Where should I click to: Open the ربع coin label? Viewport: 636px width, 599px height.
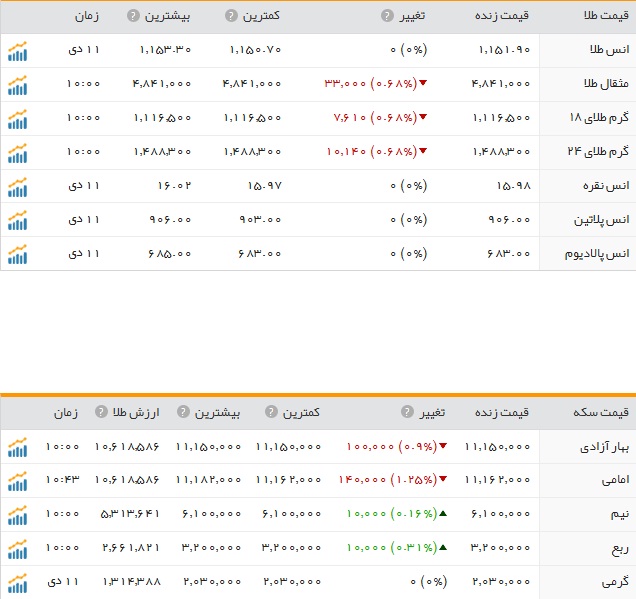621,549
